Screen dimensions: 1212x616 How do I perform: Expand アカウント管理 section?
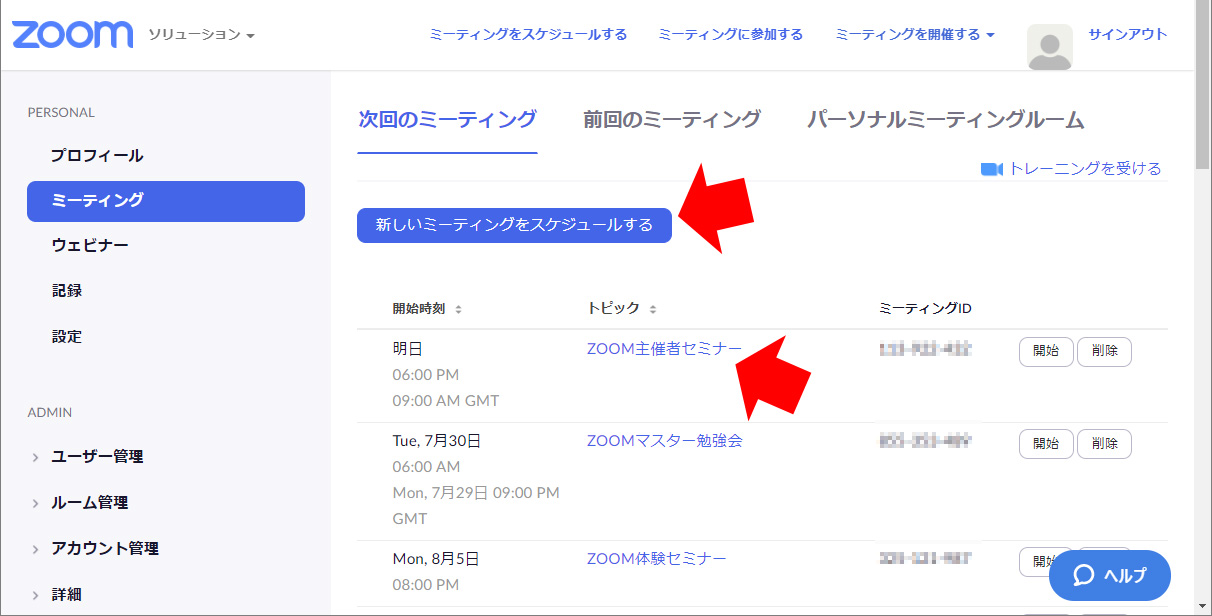[104, 548]
